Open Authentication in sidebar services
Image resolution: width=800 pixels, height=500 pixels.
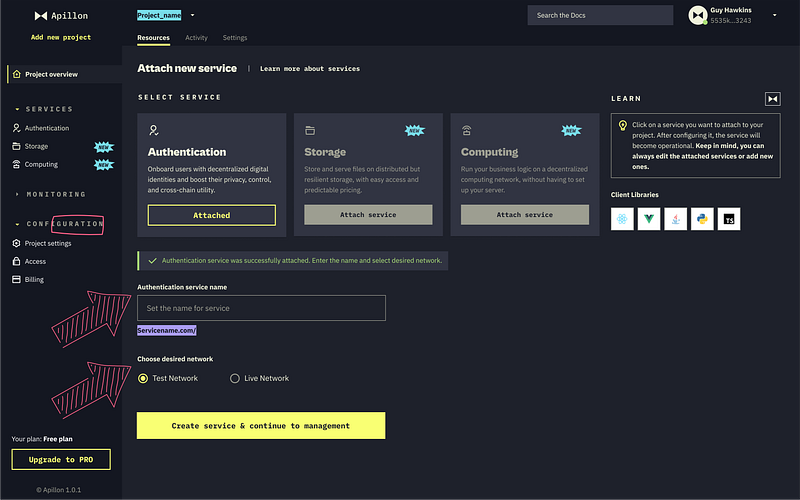47,128
